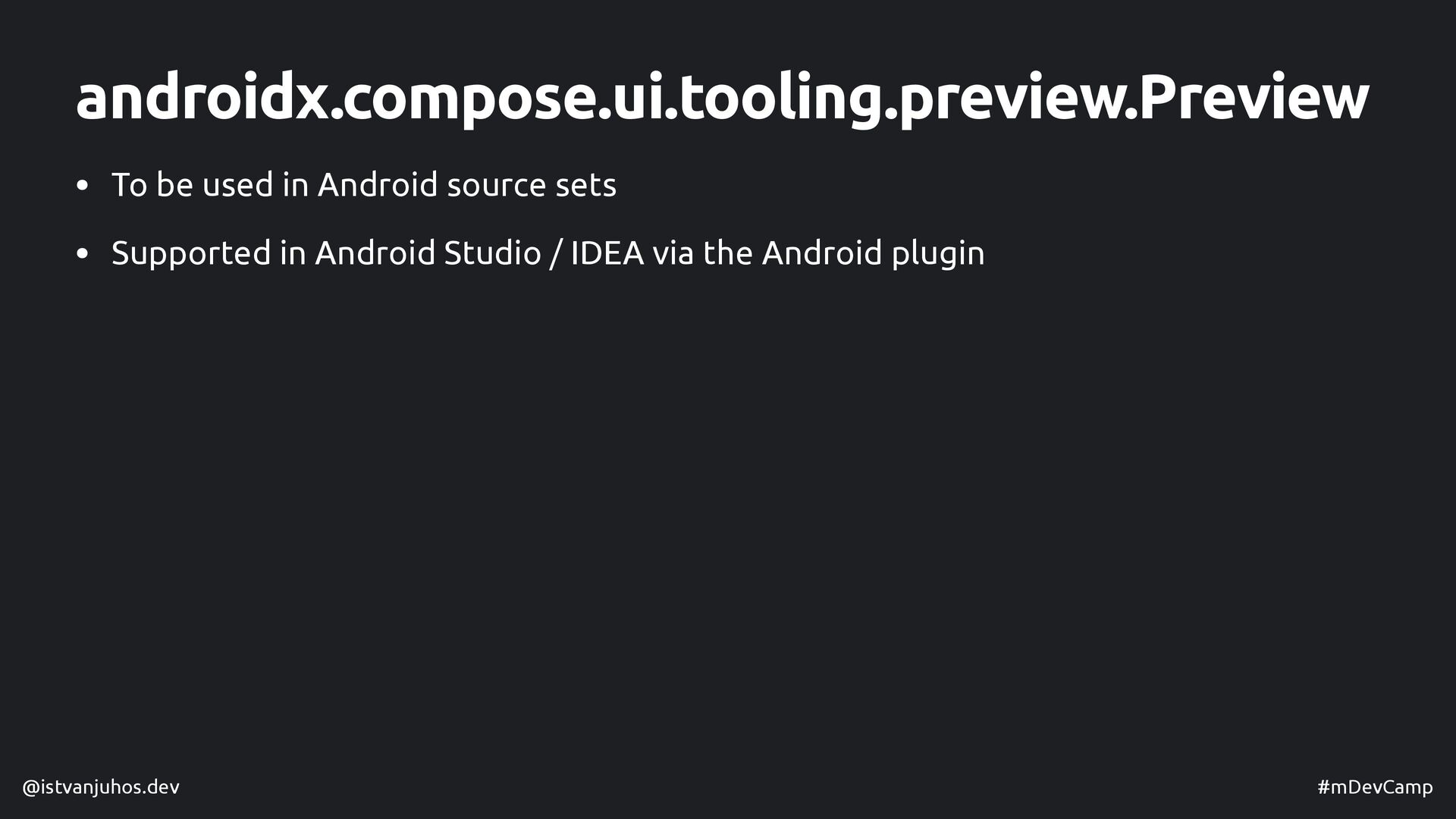Image resolution: width=1456 pixels, height=819 pixels.
Task: Select the word "compose" in the heading
Action: [x=466, y=99]
